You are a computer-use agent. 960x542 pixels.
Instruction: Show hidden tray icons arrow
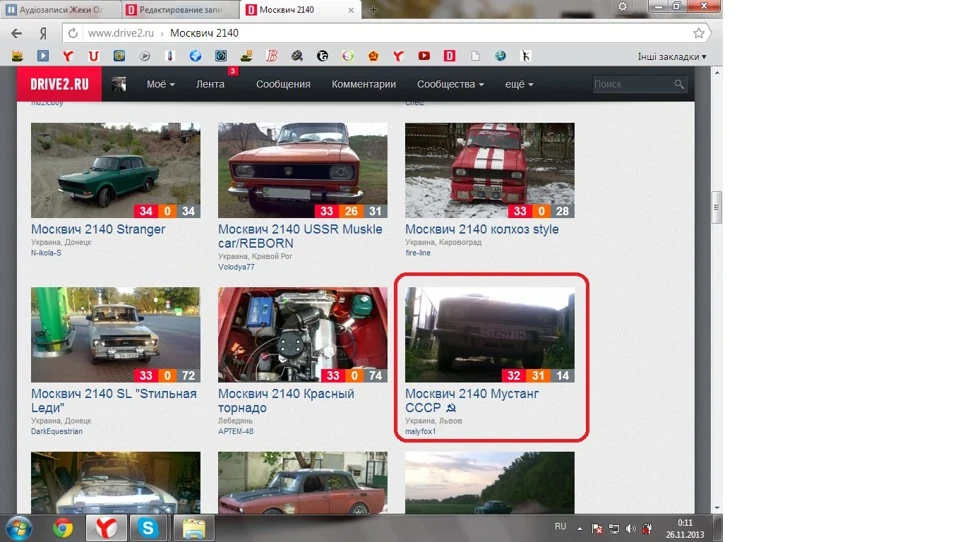pyautogui.click(x=579, y=528)
